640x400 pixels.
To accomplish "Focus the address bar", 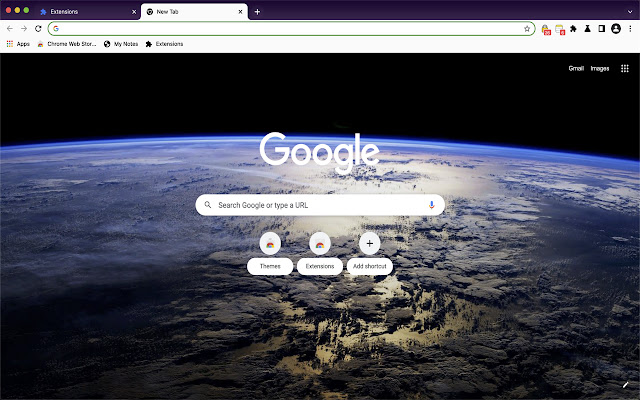I will tap(291, 29).
